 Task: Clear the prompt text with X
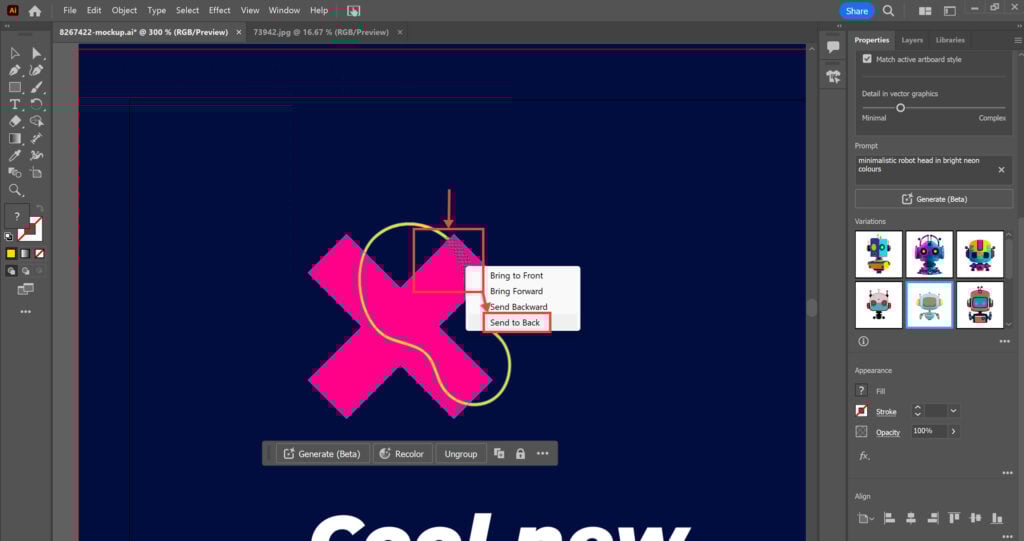click(x=1001, y=170)
